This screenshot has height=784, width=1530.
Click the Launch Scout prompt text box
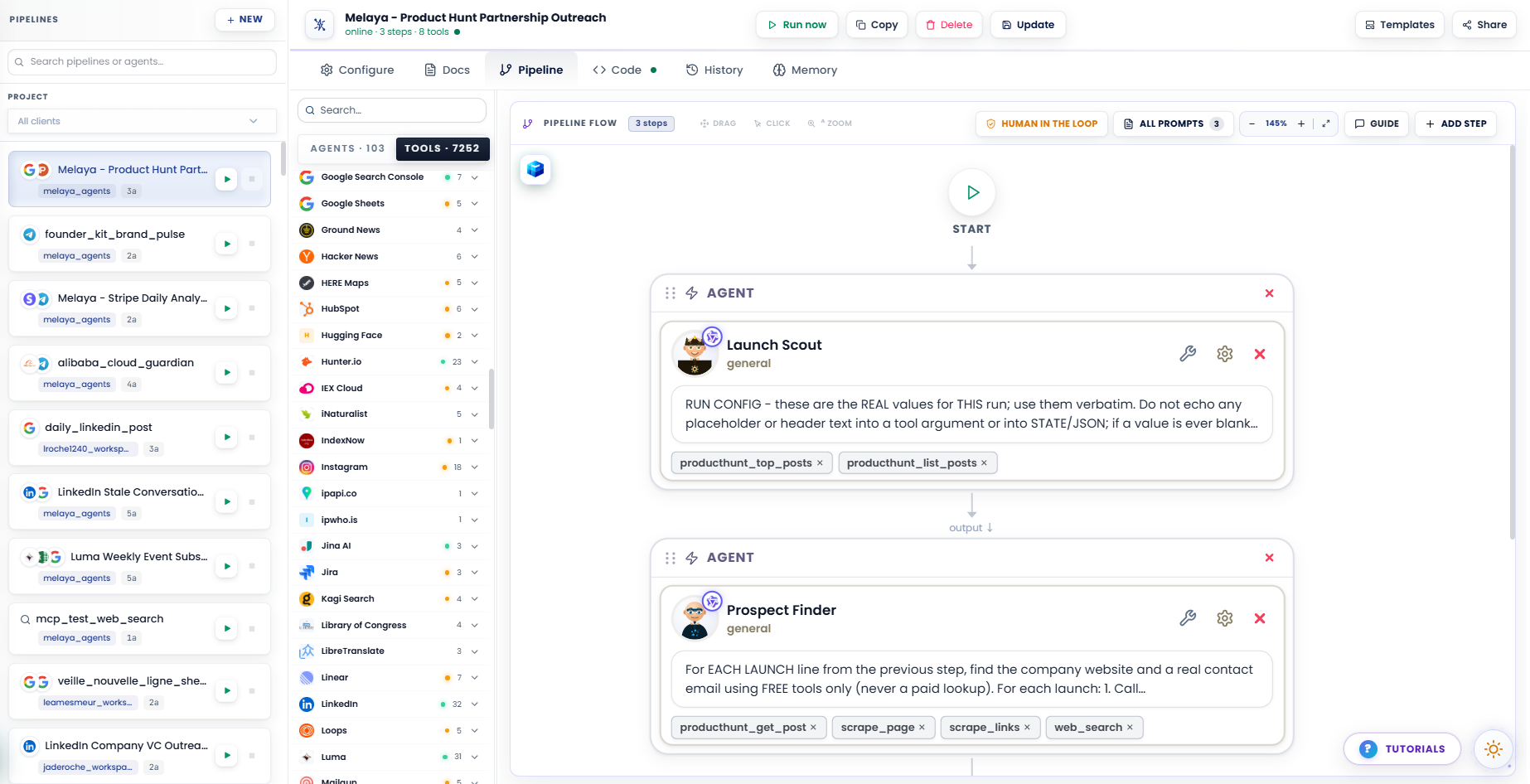coord(971,414)
